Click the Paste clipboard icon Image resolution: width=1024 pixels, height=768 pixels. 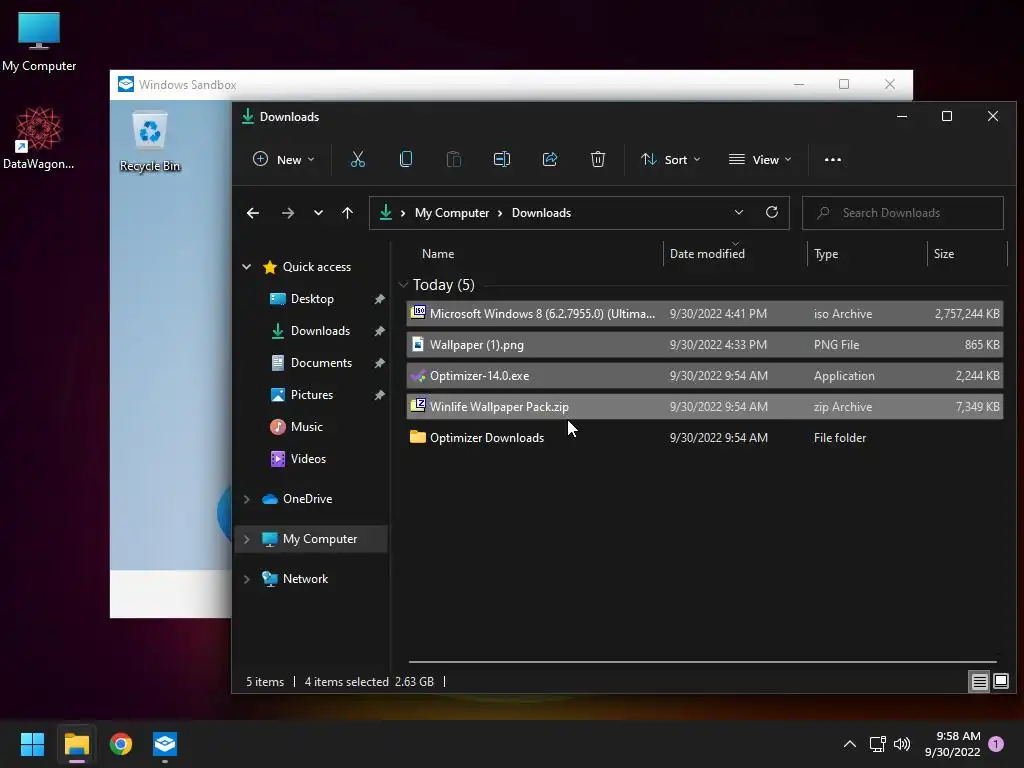click(x=453, y=159)
